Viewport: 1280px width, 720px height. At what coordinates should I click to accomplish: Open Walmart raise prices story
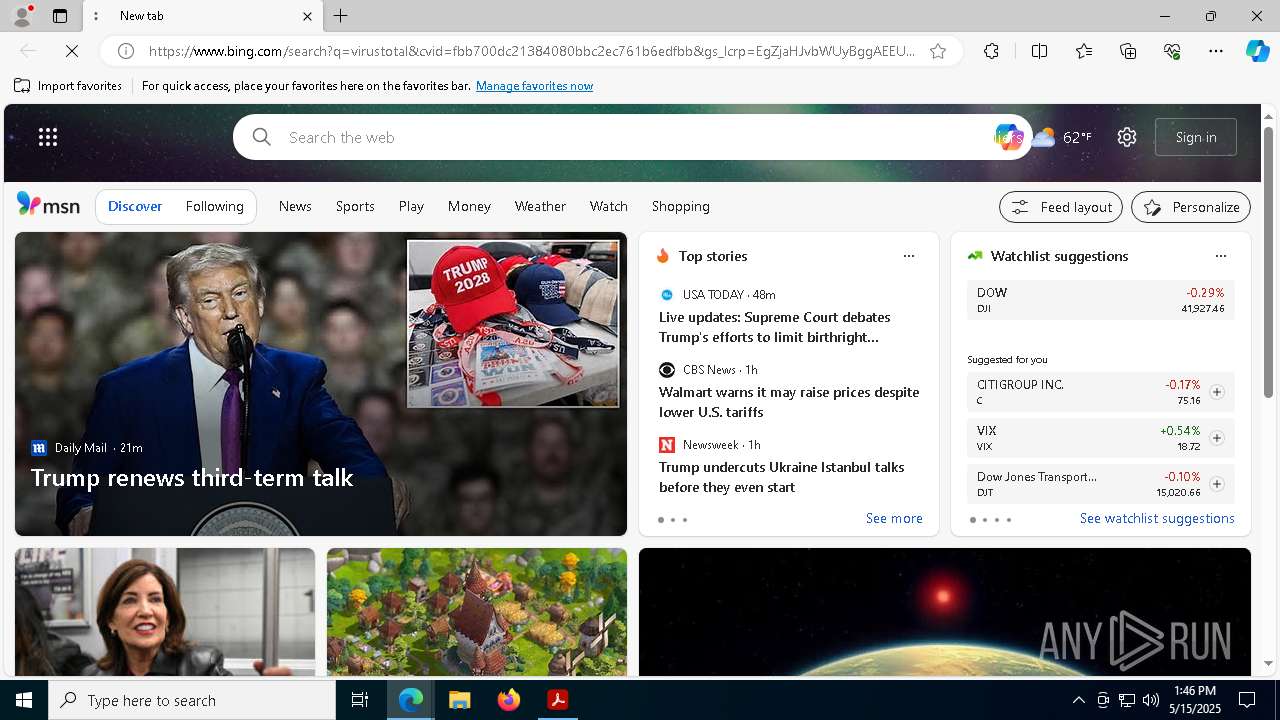789,402
